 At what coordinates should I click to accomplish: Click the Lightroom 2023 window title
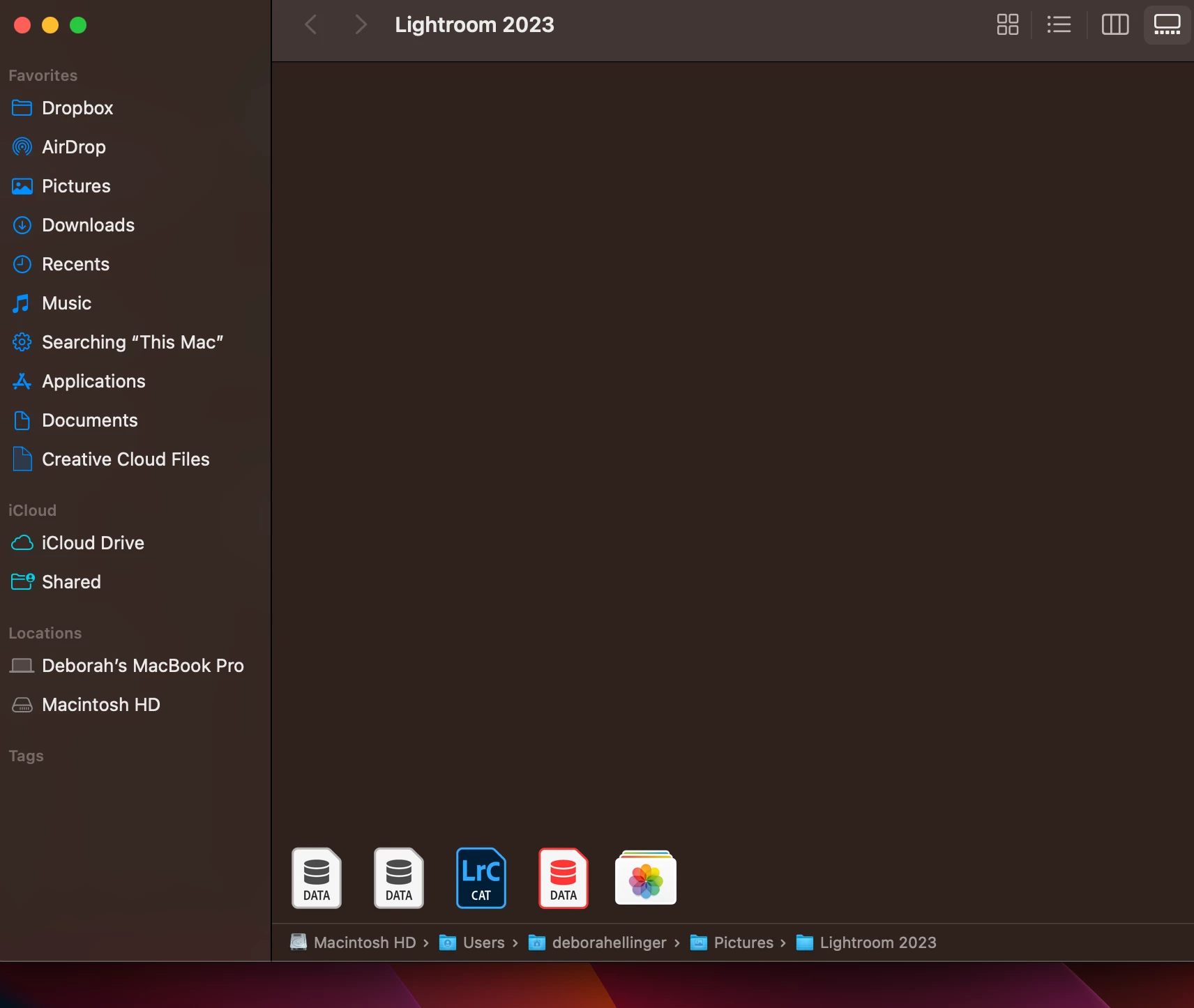(x=474, y=25)
